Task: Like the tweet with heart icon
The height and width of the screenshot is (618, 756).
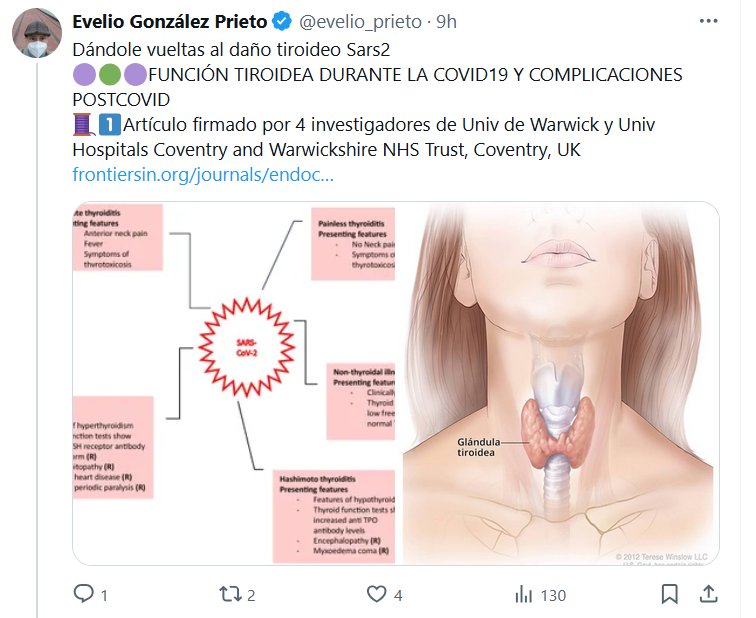Action: 377,594
